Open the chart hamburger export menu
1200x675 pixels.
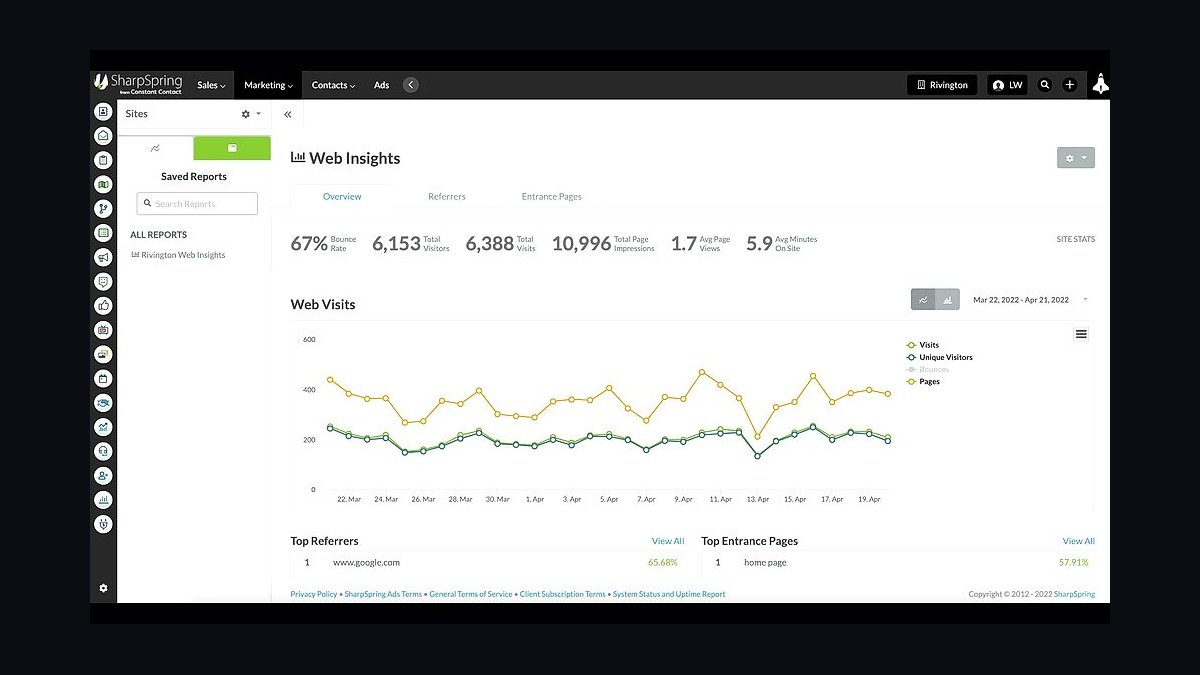(1081, 334)
